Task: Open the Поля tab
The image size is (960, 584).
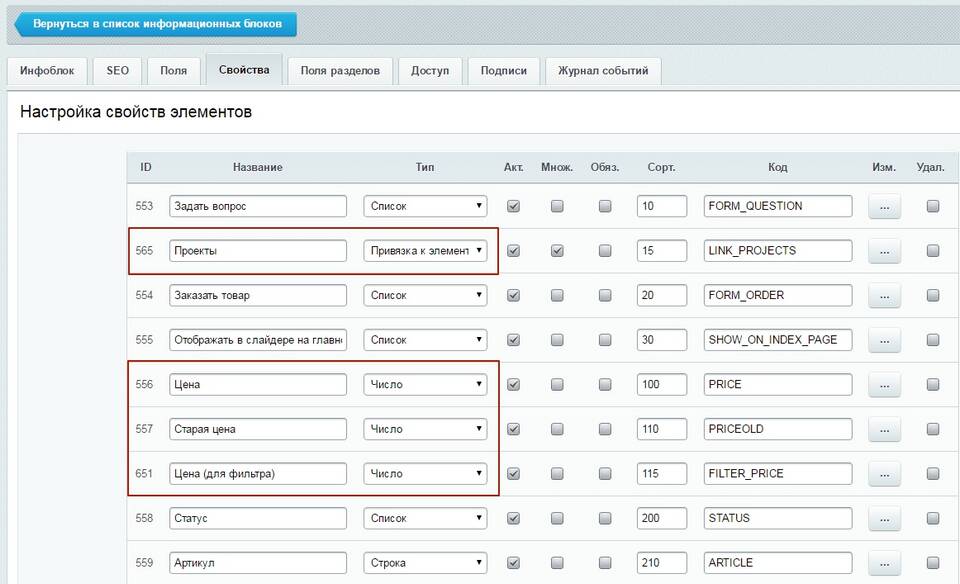Action: [x=174, y=71]
